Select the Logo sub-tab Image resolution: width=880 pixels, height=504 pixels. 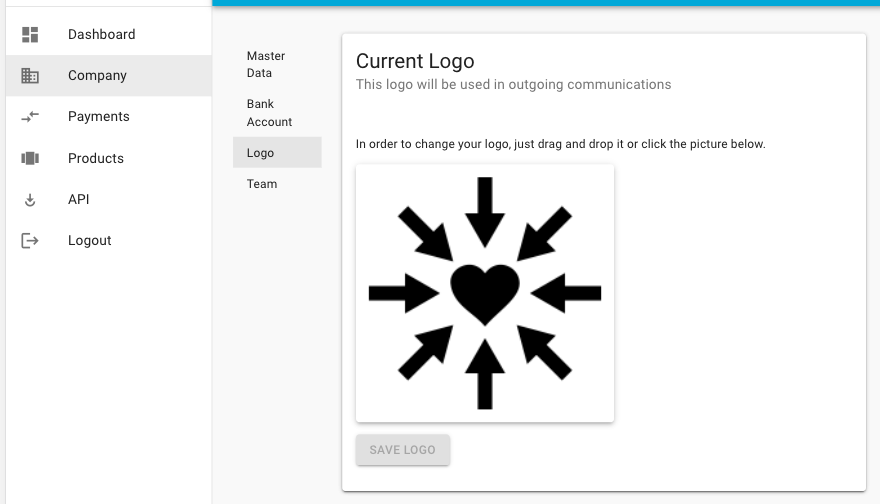277,153
